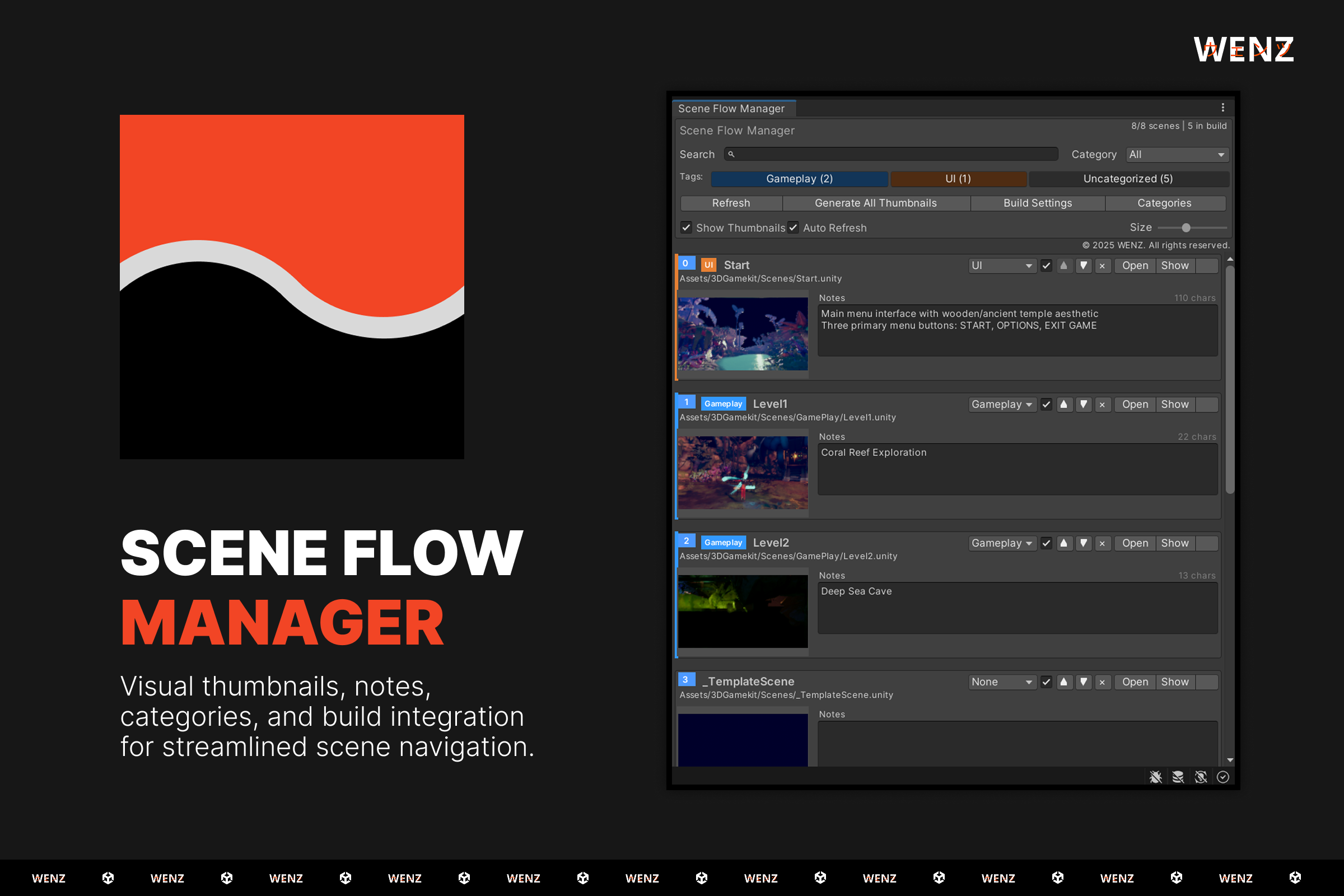Viewport: 1344px width, 896px height.
Task: Click the Gameplay badge on Level2
Action: tap(724, 543)
